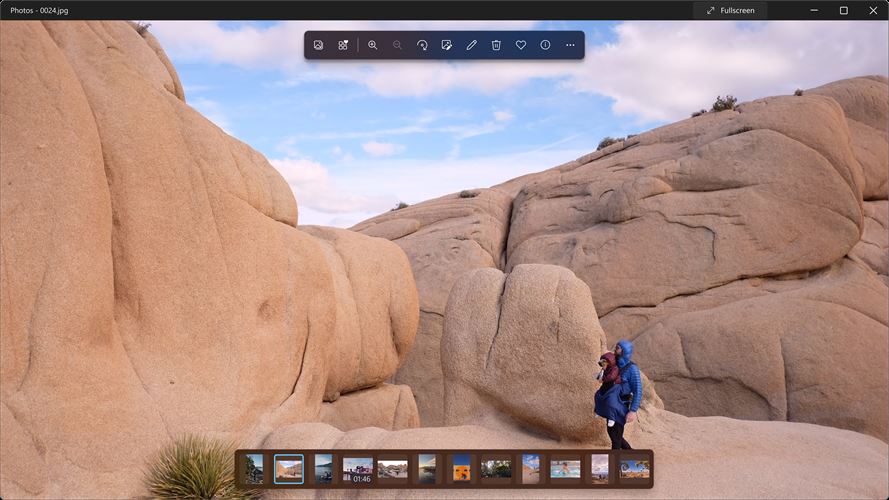Minimize the Photos window
Viewport: 889px width, 500px height.
[814, 10]
